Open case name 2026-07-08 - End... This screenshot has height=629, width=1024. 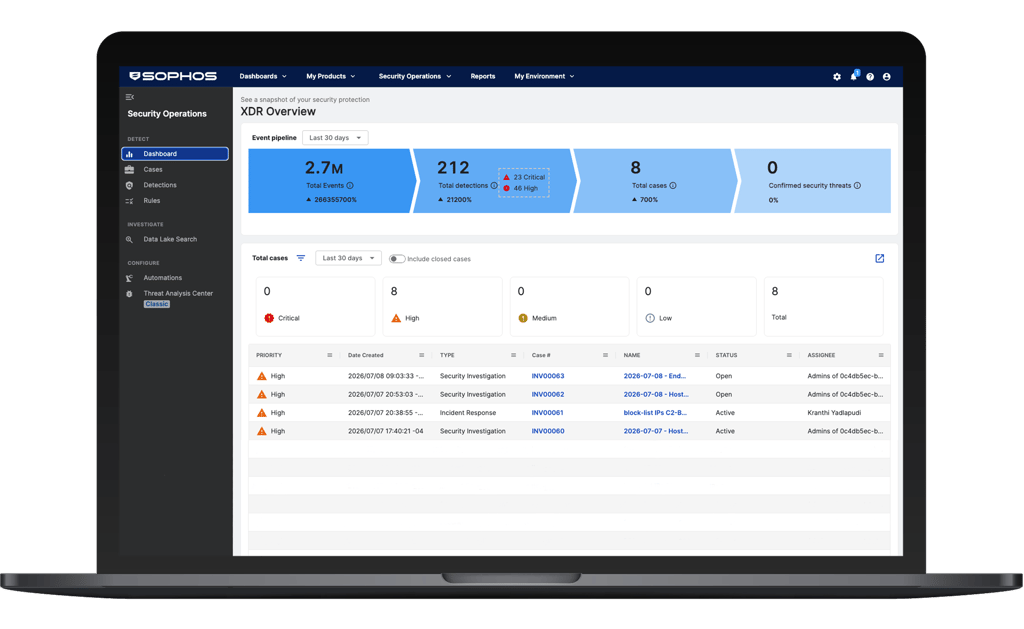(x=654, y=376)
